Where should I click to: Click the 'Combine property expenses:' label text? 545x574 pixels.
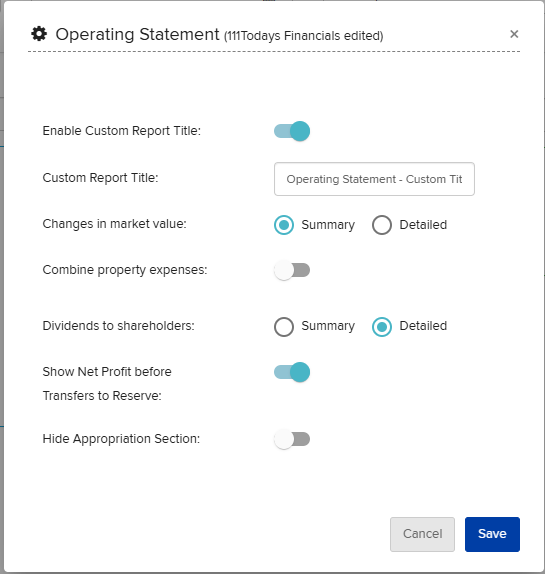[x=125, y=270]
